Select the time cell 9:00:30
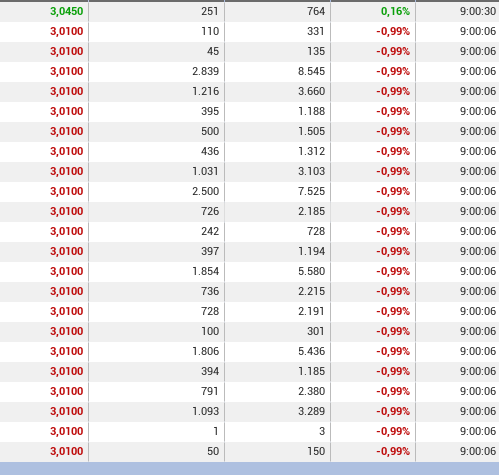Screen dimensions: 499x475 478,11
